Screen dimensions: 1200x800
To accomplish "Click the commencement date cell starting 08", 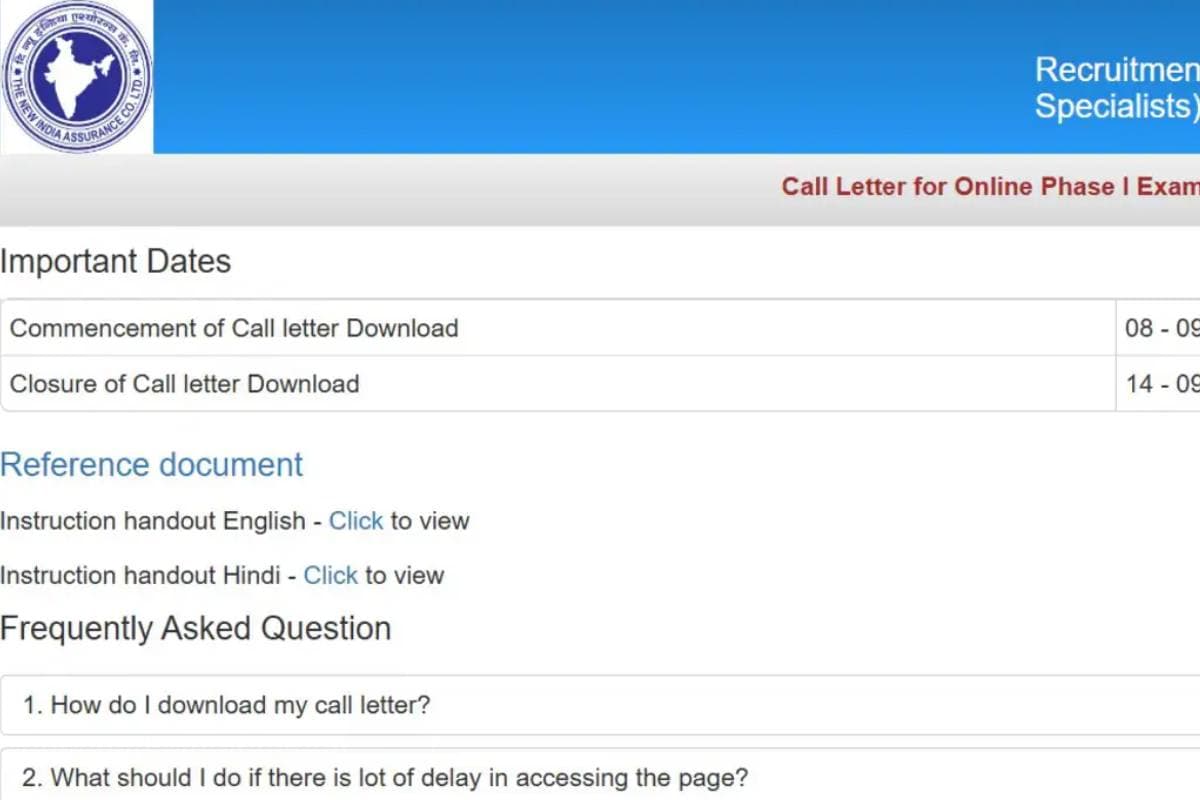I will (x=1160, y=328).
